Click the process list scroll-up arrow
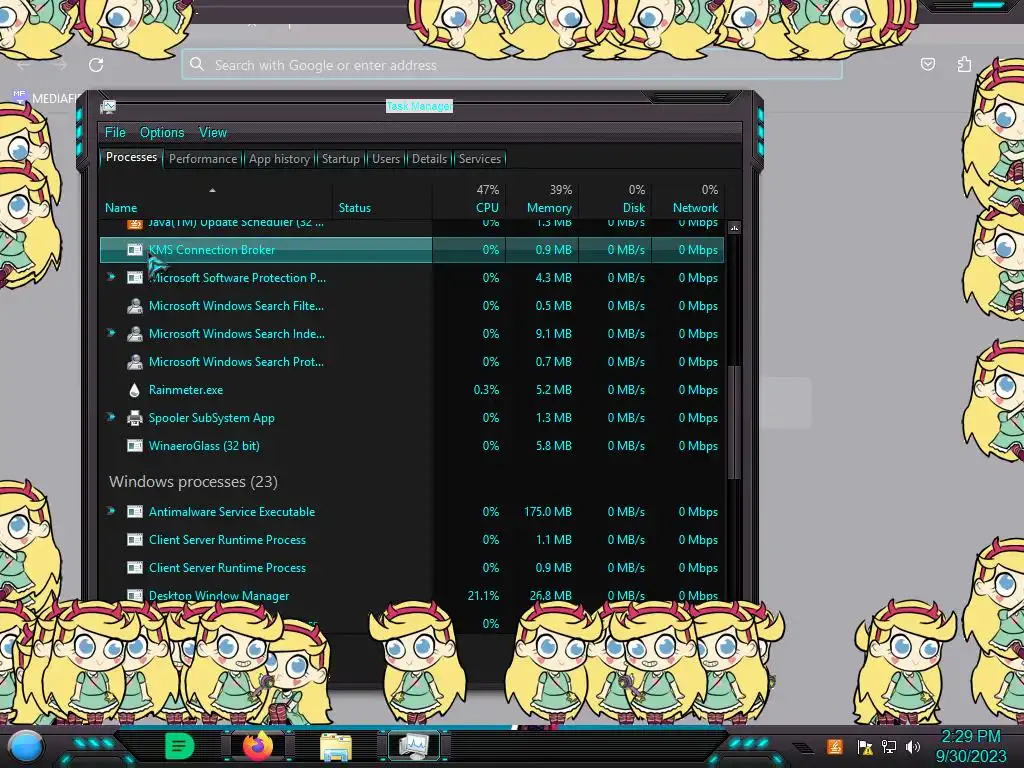Image resolution: width=1024 pixels, height=768 pixels. 734,228
